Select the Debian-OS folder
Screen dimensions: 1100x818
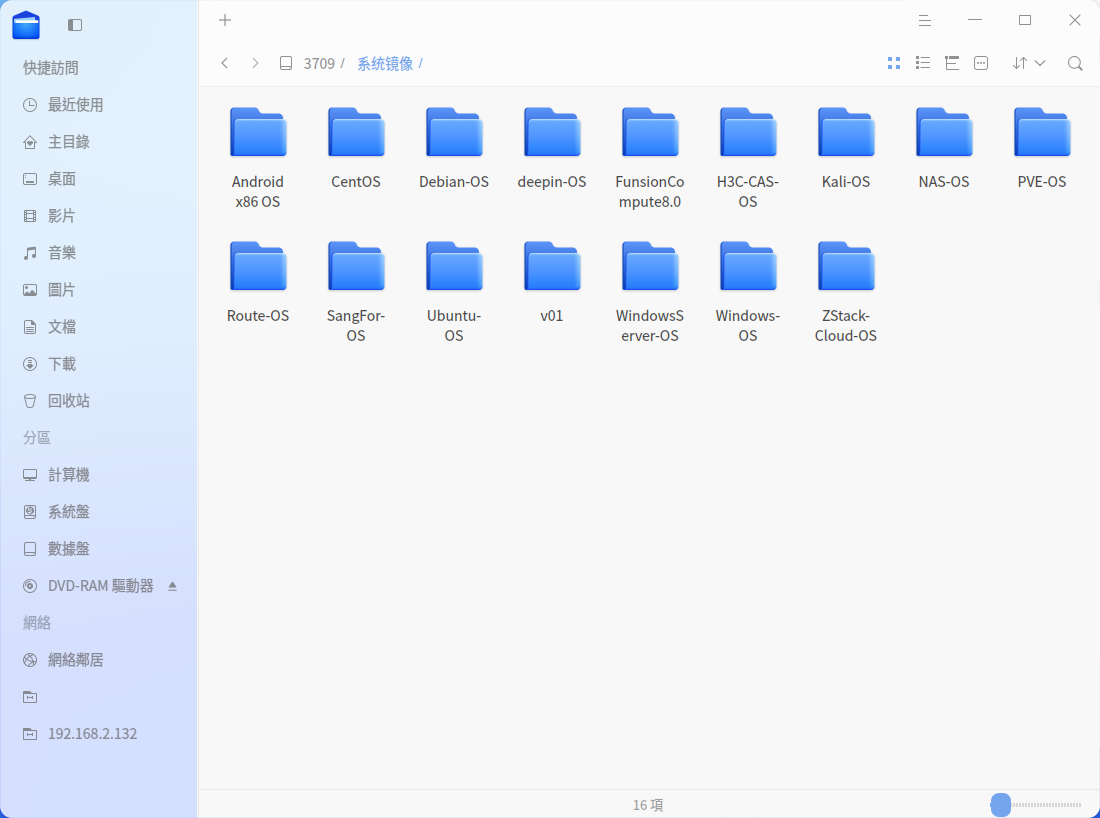click(454, 148)
